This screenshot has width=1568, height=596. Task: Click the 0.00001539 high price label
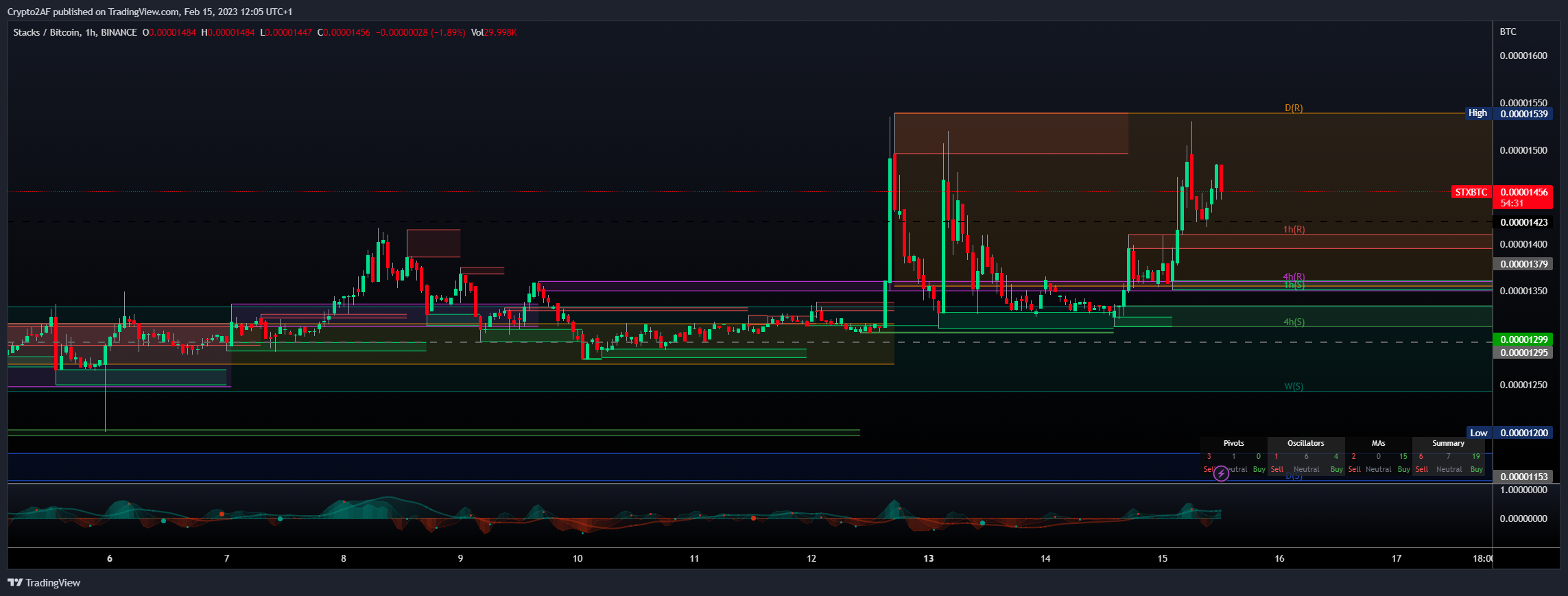[1524, 114]
